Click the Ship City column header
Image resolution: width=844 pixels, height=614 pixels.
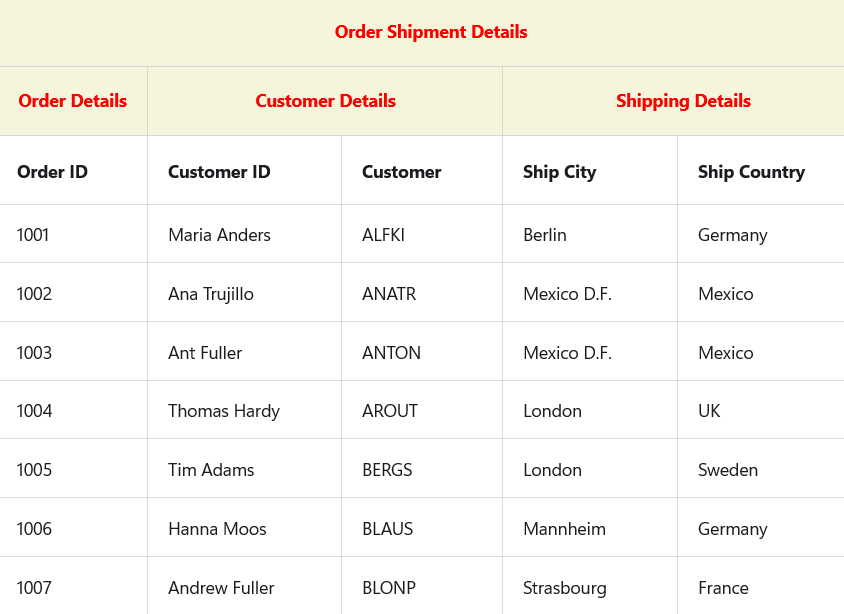click(x=559, y=172)
